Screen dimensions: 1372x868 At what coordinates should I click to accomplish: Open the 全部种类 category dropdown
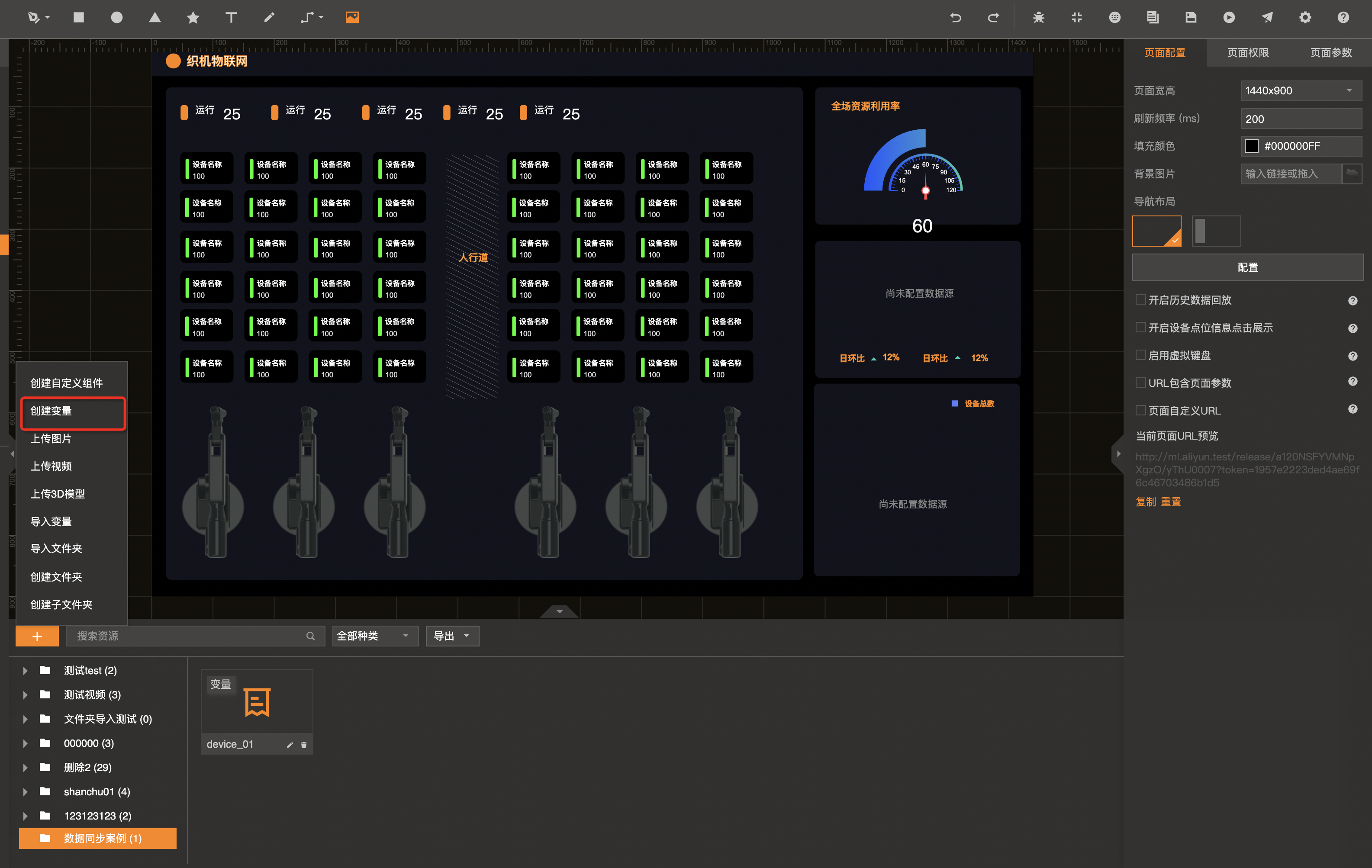(375, 636)
